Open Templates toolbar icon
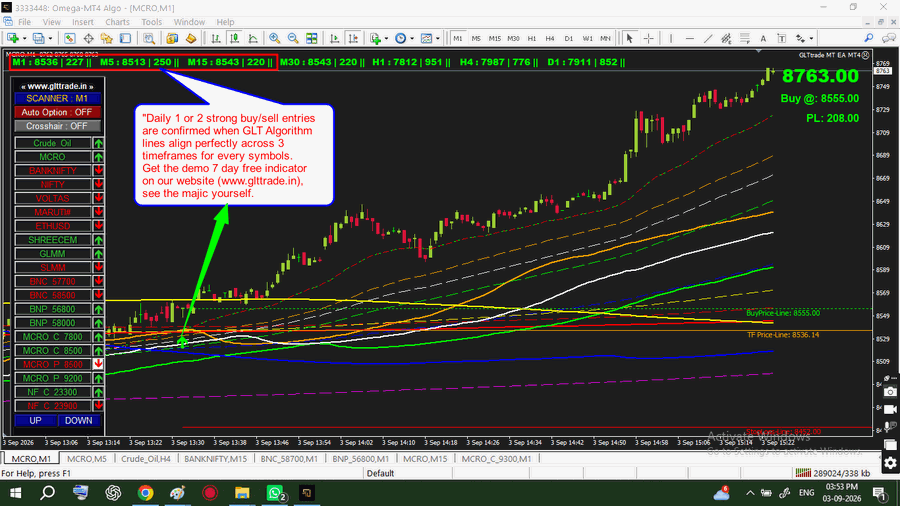This screenshot has height=506, width=900. click(x=426, y=38)
